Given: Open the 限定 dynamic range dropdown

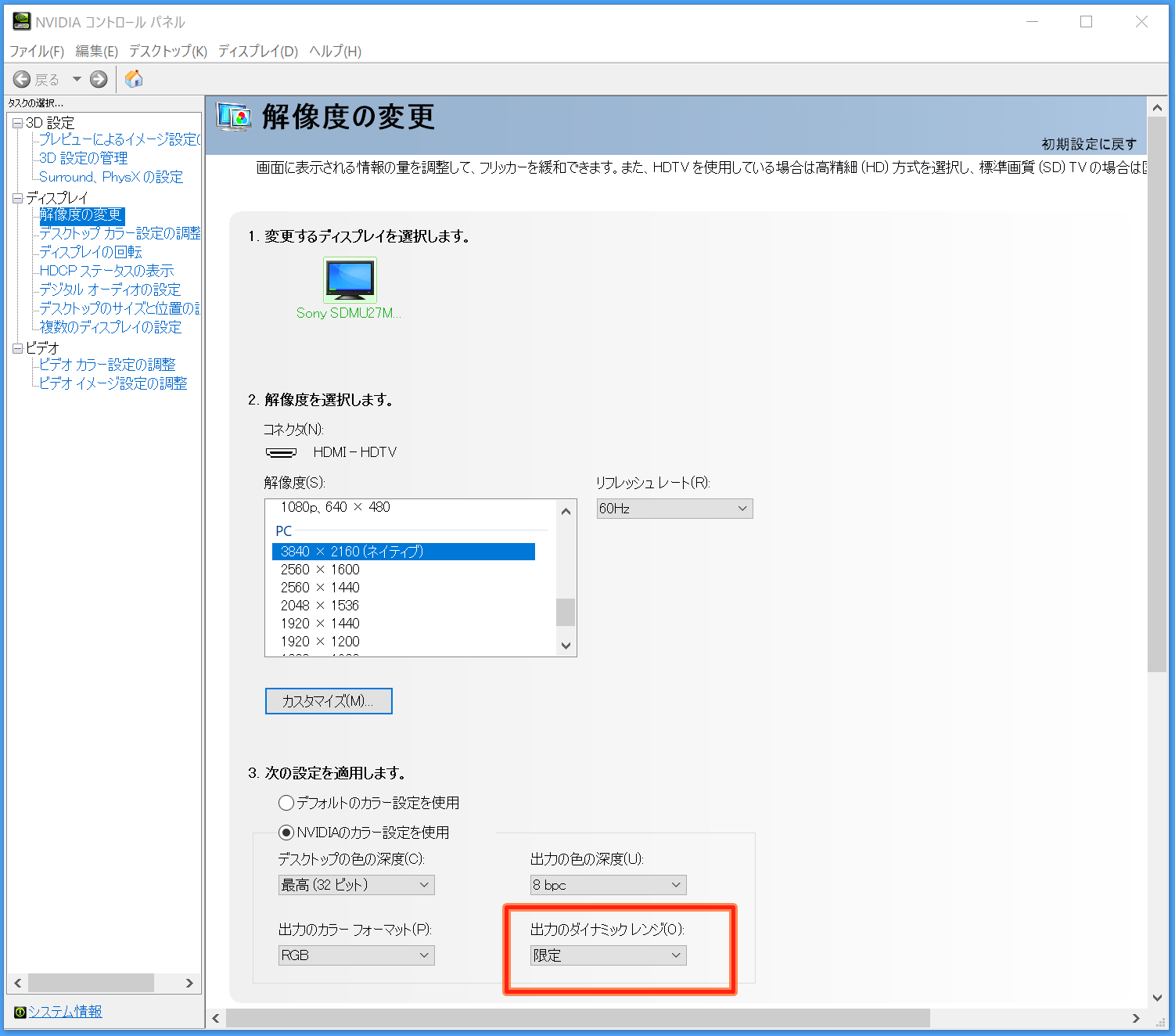Looking at the screenshot, I should [x=608, y=955].
